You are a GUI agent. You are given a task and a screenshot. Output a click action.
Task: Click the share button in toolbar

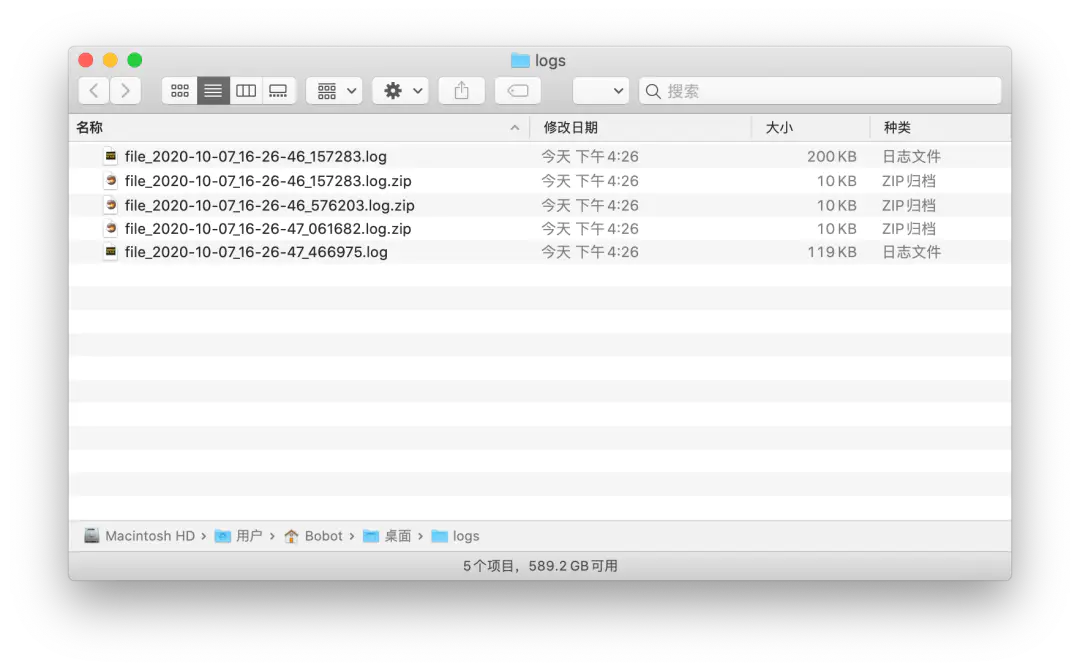pyautogui.click(x=461, y=91)
